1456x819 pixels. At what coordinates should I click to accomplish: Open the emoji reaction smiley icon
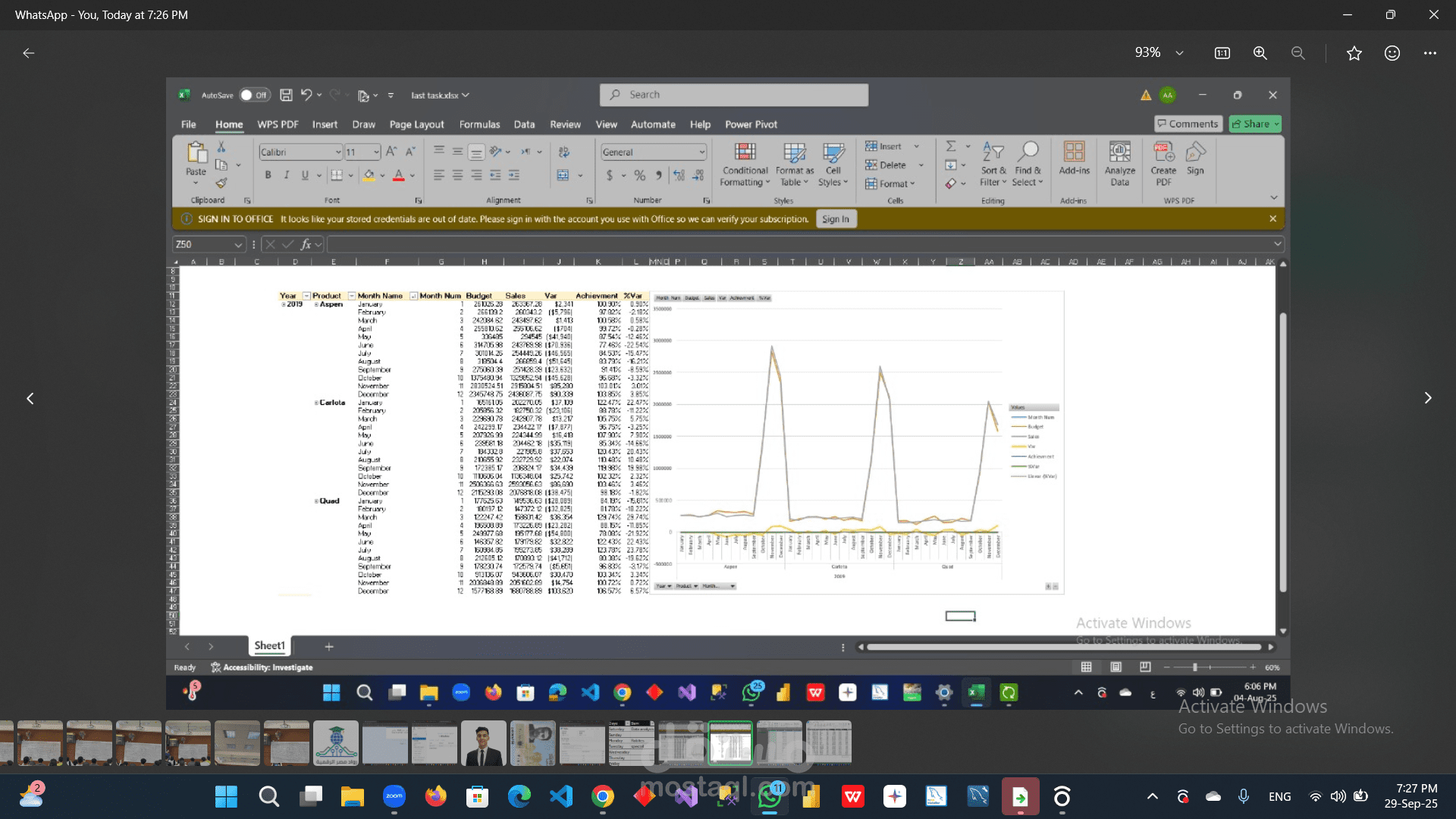1392,53
